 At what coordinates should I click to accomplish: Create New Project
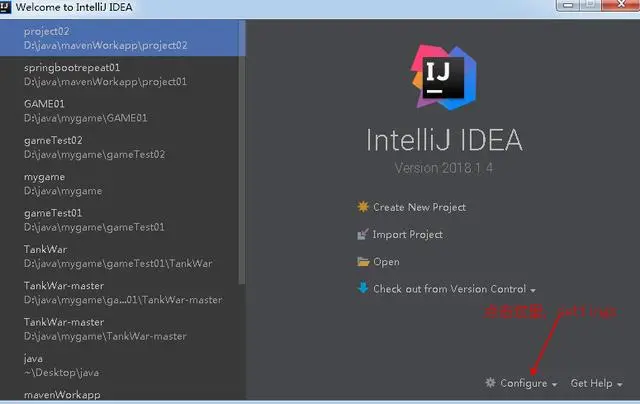coord(419,207)
